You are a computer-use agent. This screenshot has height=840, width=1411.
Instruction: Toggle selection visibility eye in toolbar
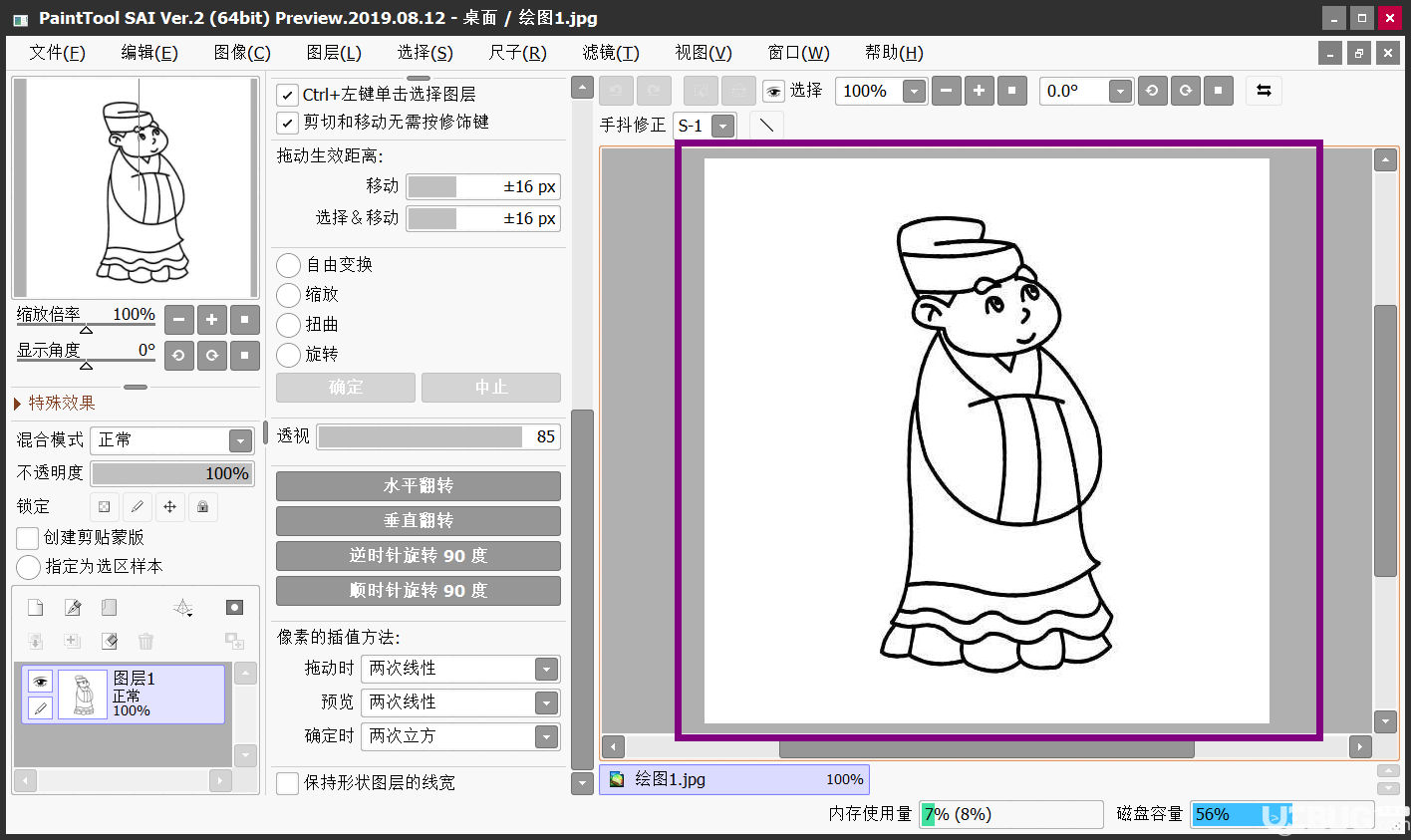coord(773,92)
